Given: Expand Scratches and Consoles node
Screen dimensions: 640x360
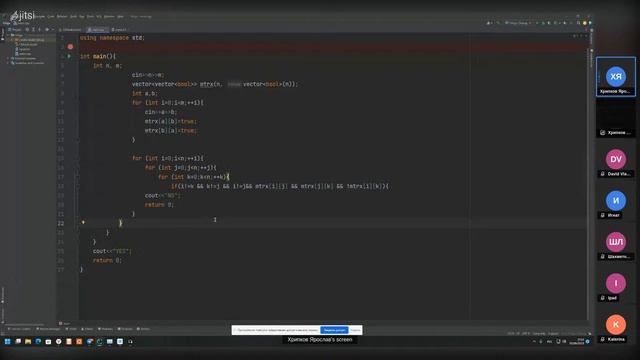Looking at the screenshot, I should pyautogui.click(x=9, y=63).
